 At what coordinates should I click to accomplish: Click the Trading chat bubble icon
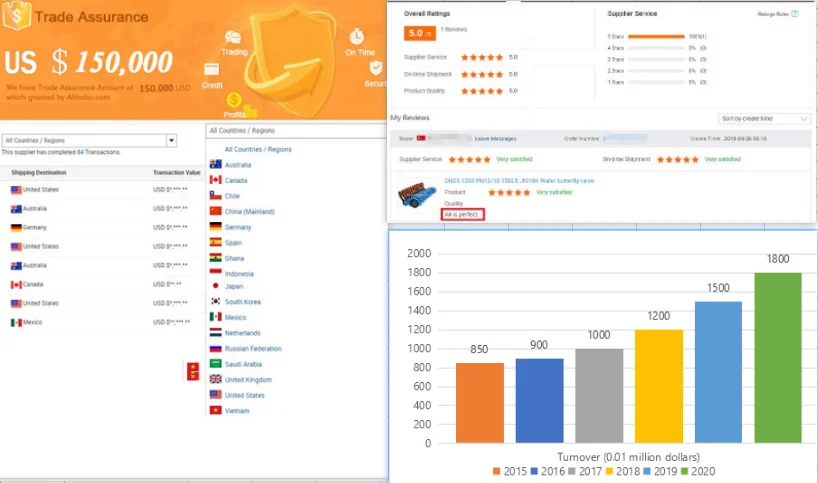pos(233,37)
